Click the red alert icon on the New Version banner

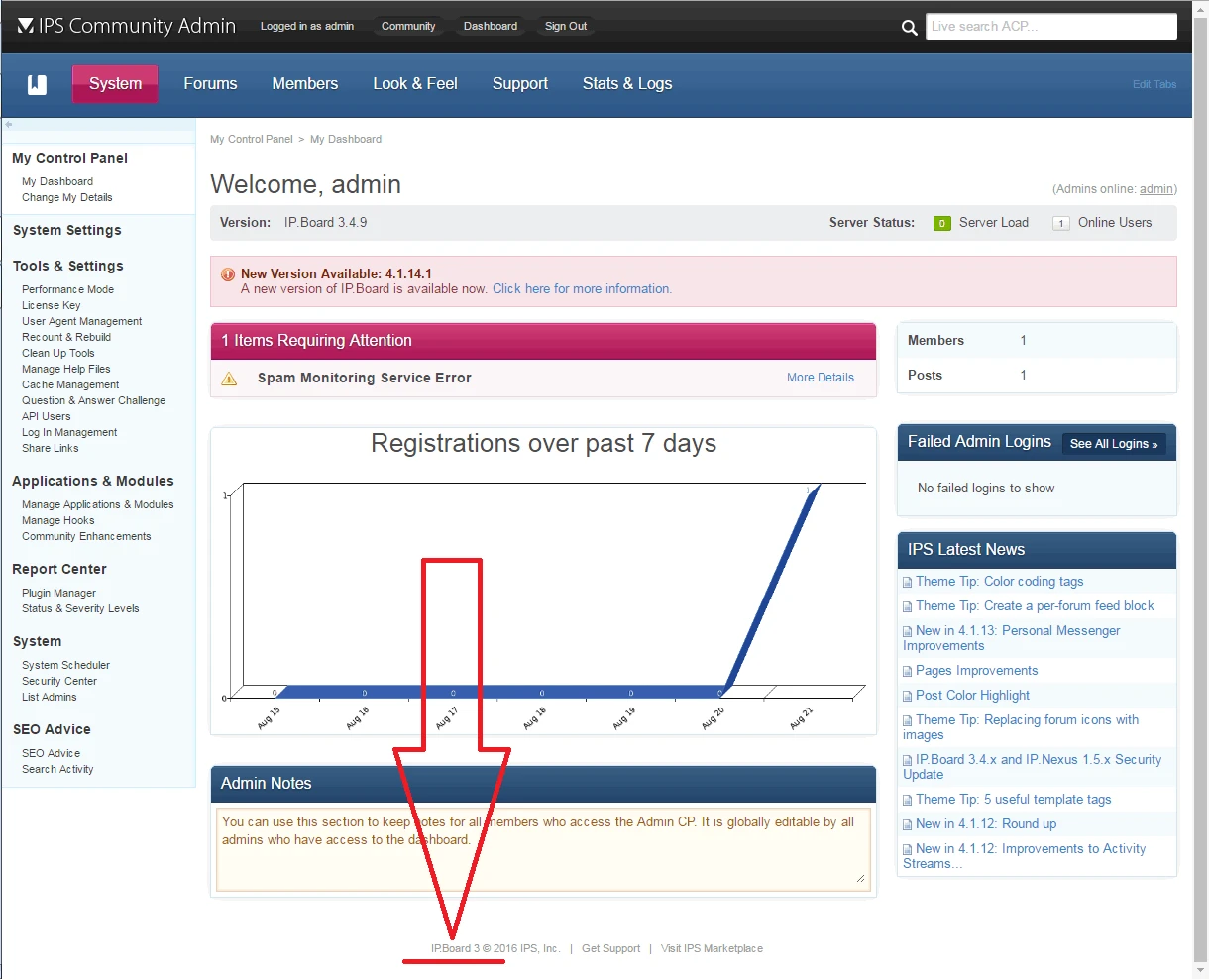click(227, 274)
